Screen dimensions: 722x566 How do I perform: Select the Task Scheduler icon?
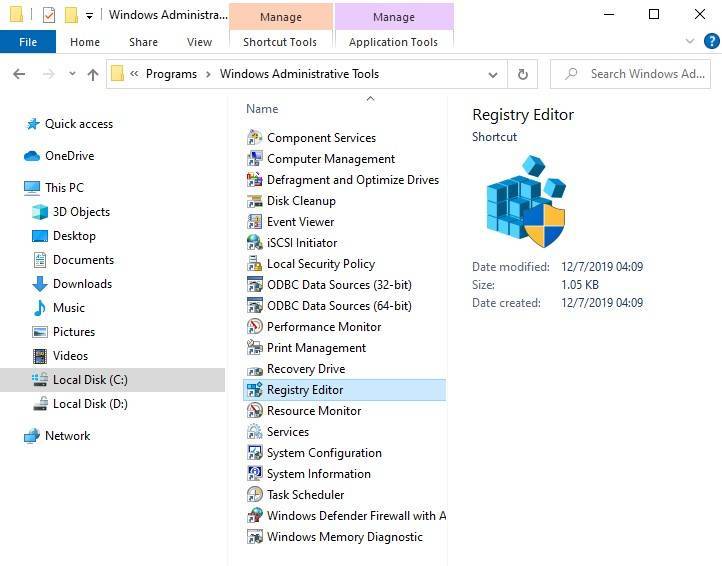255,495
